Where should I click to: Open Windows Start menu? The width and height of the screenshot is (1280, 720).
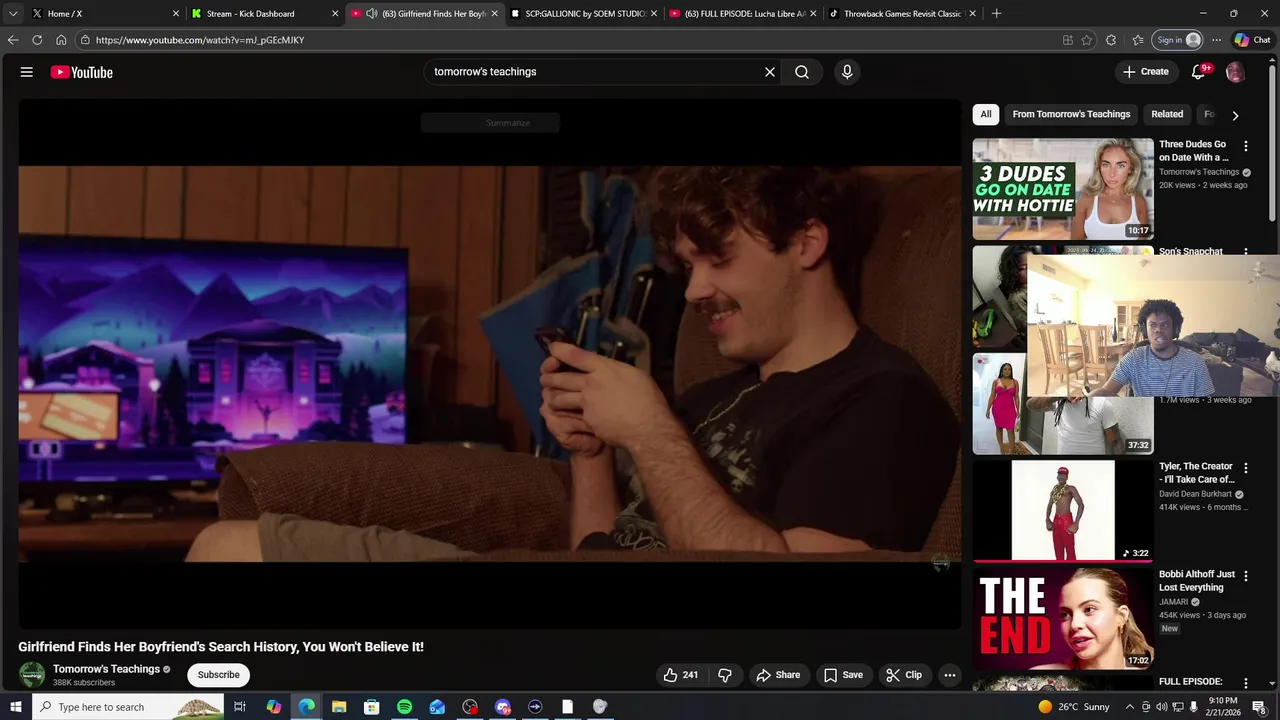coord(15,707)
